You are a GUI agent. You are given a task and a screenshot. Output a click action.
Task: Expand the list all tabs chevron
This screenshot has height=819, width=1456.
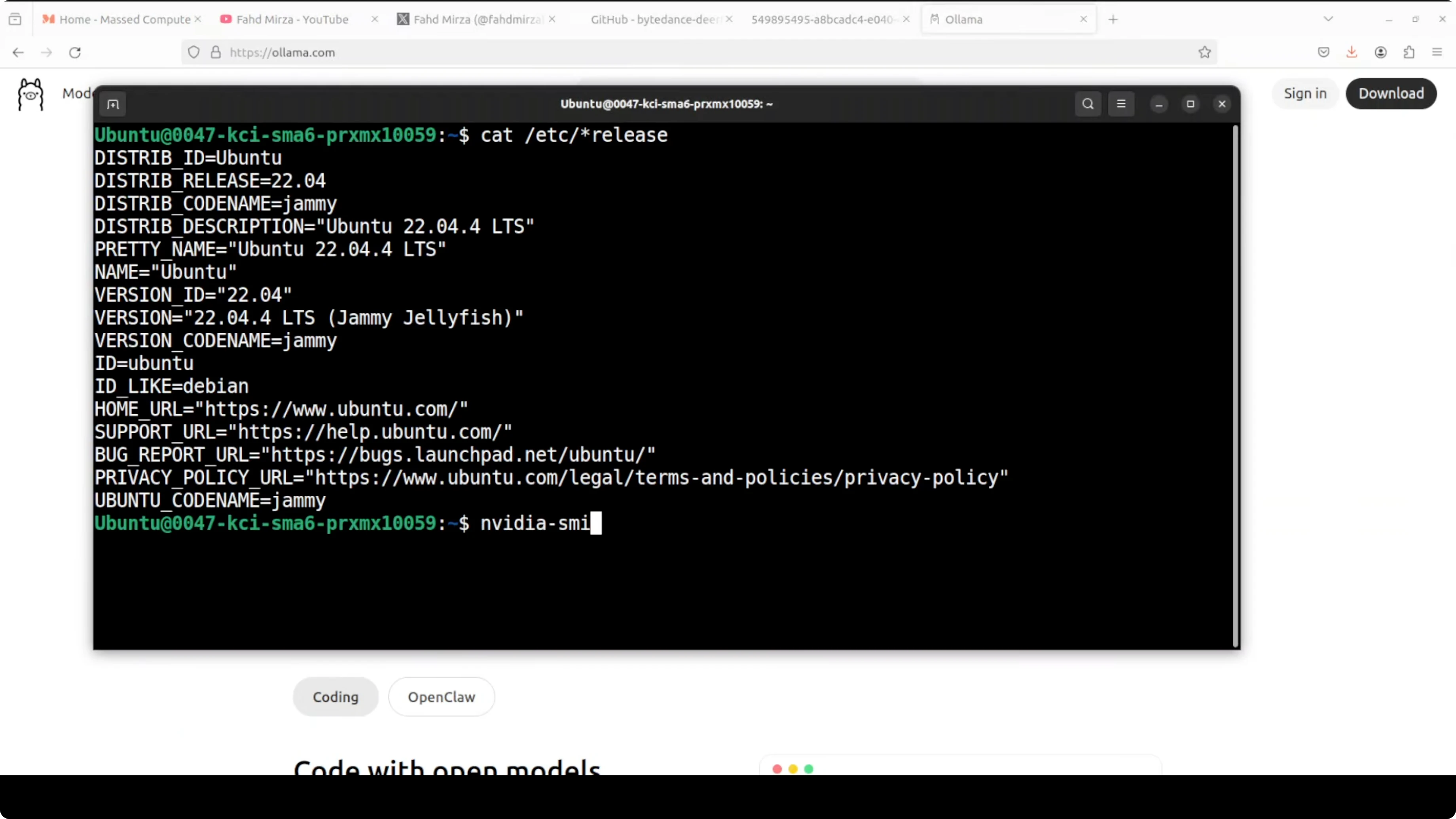pyautogui.click(x=1328, y=19)
